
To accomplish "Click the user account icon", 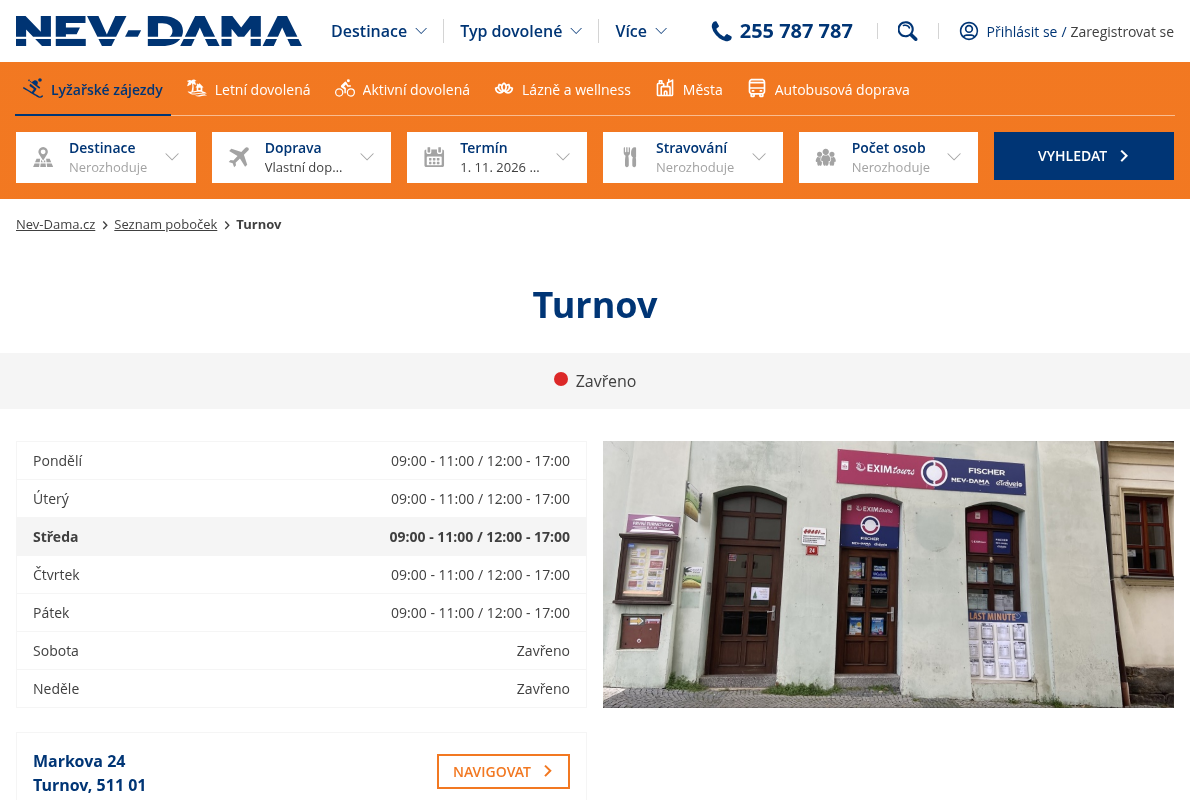I will pos(968,31).
